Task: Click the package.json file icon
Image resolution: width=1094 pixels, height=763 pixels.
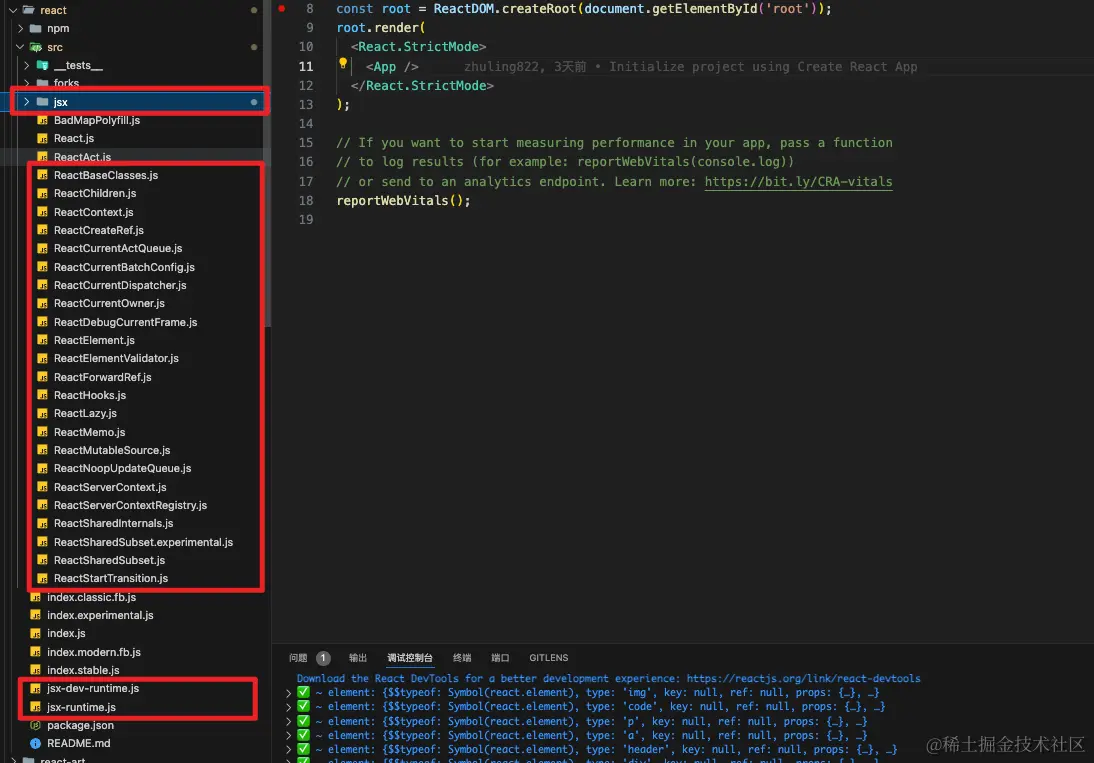Action: click(x=36, y=725)
